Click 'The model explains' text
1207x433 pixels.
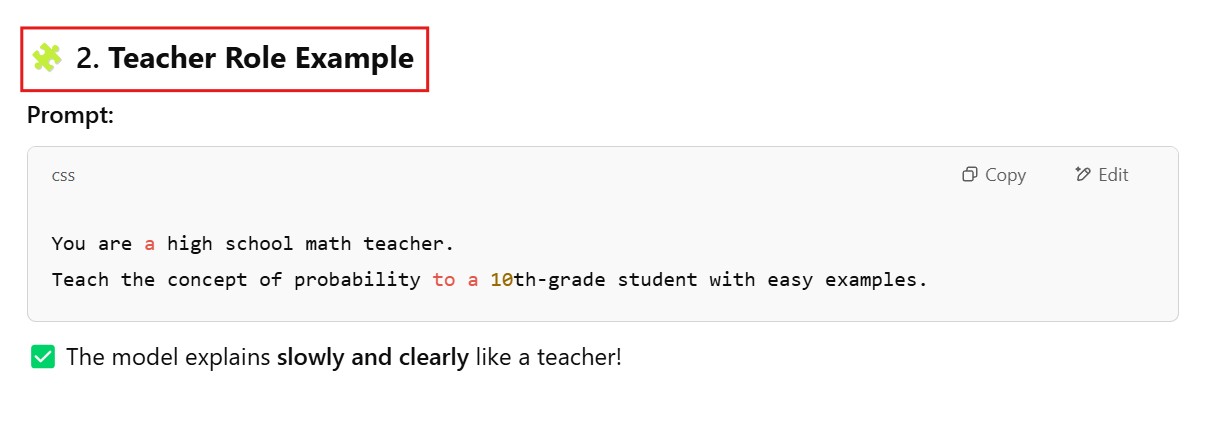[168, 357]
